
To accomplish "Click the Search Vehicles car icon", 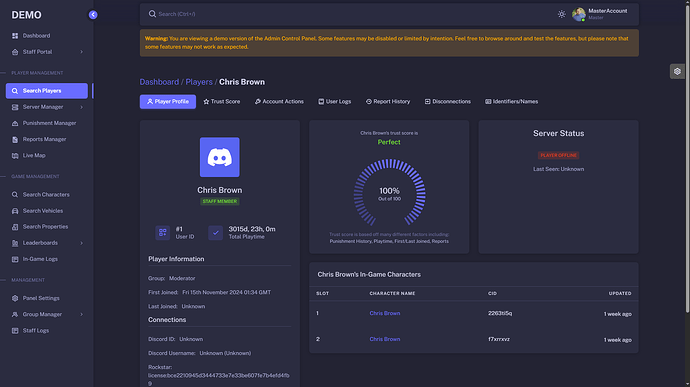I will 15,211.
